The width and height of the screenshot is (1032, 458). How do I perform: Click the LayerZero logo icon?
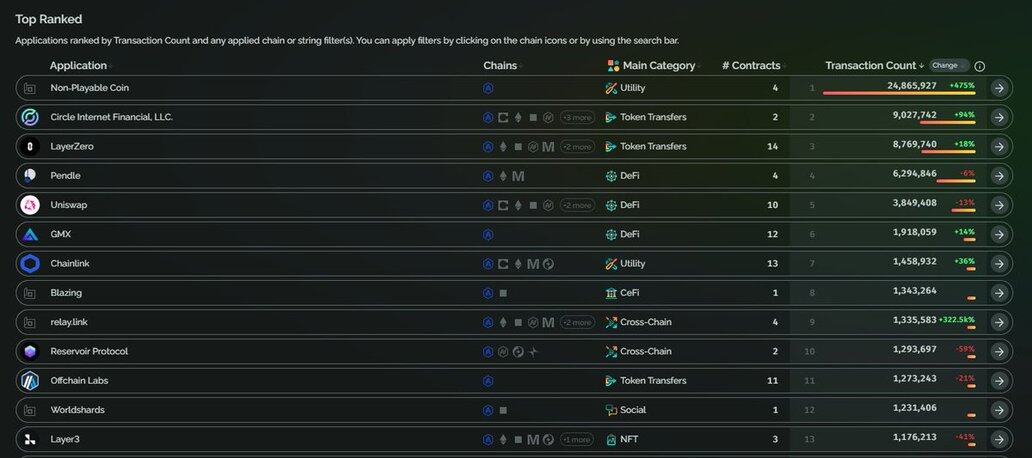30,147
